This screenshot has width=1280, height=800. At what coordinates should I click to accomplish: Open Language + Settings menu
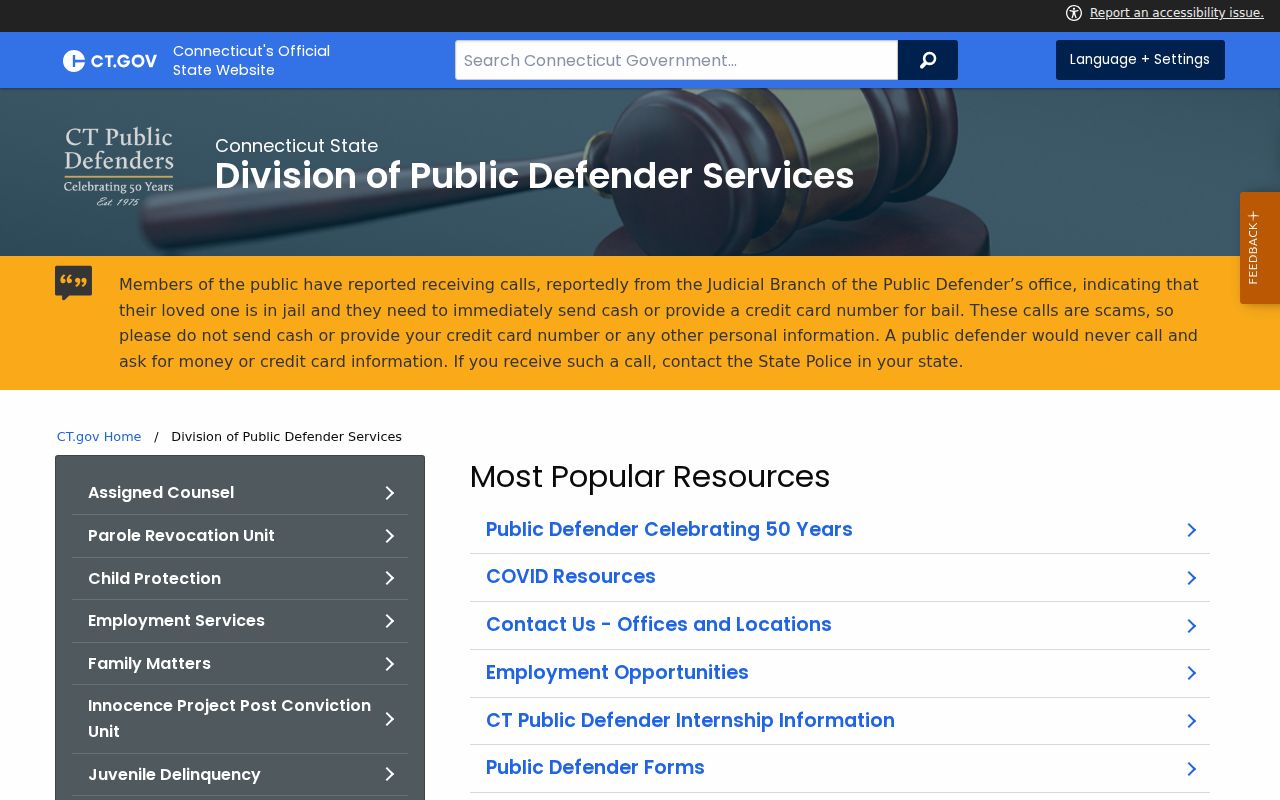point(1140,60)
